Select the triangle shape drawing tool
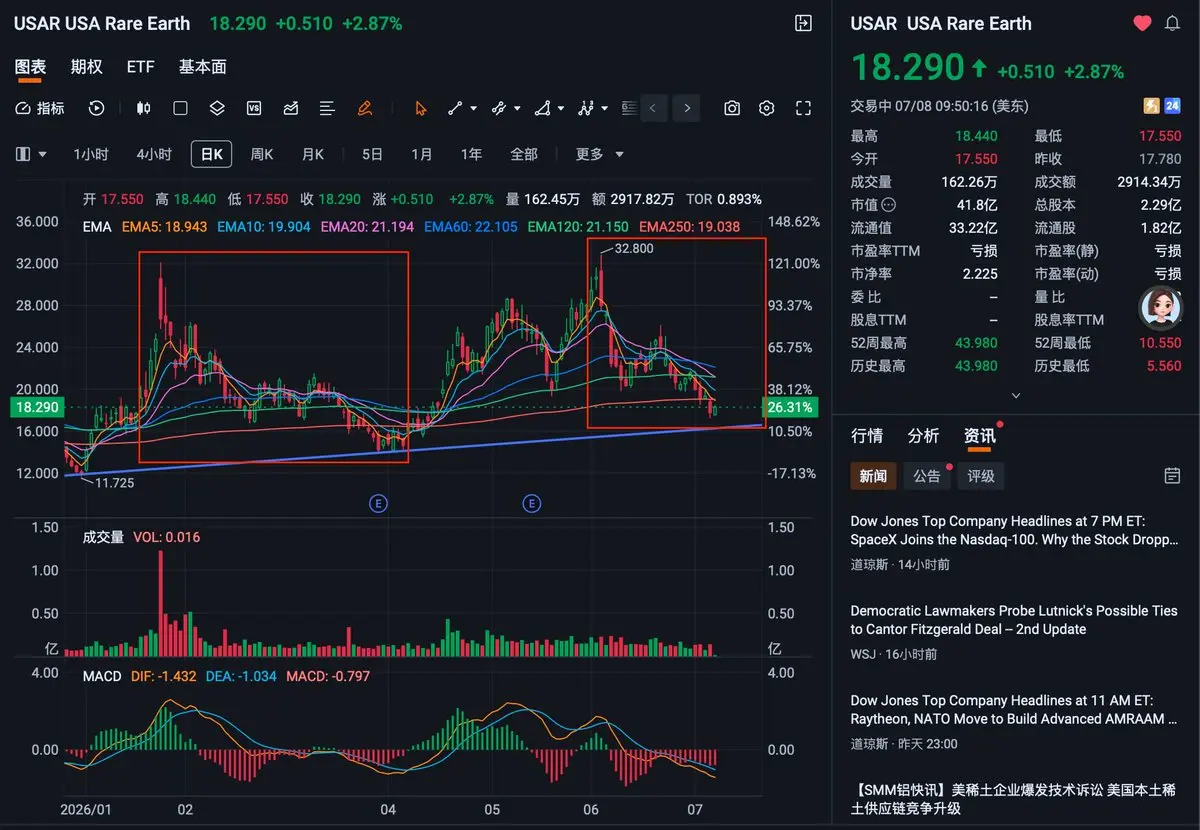The image size is (1200, 830). [x=542, y=108]
